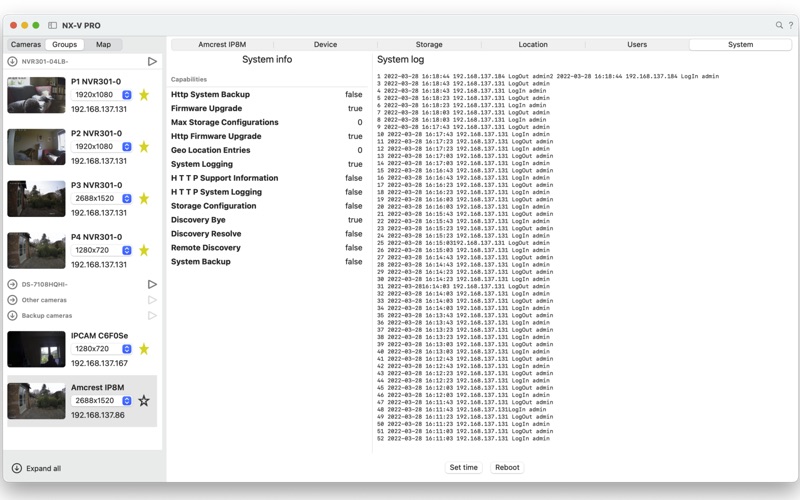
Task: Click play icon for Backup cameras
Action: [152, 315]
